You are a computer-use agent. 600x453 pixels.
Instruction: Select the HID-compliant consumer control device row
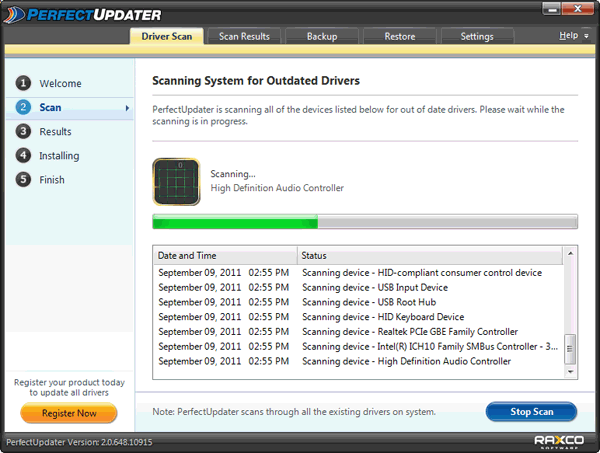[x=359, y=273]
